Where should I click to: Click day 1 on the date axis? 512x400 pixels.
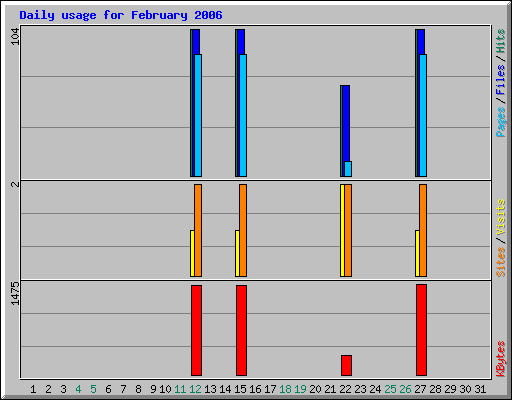[x=33, y=389]
